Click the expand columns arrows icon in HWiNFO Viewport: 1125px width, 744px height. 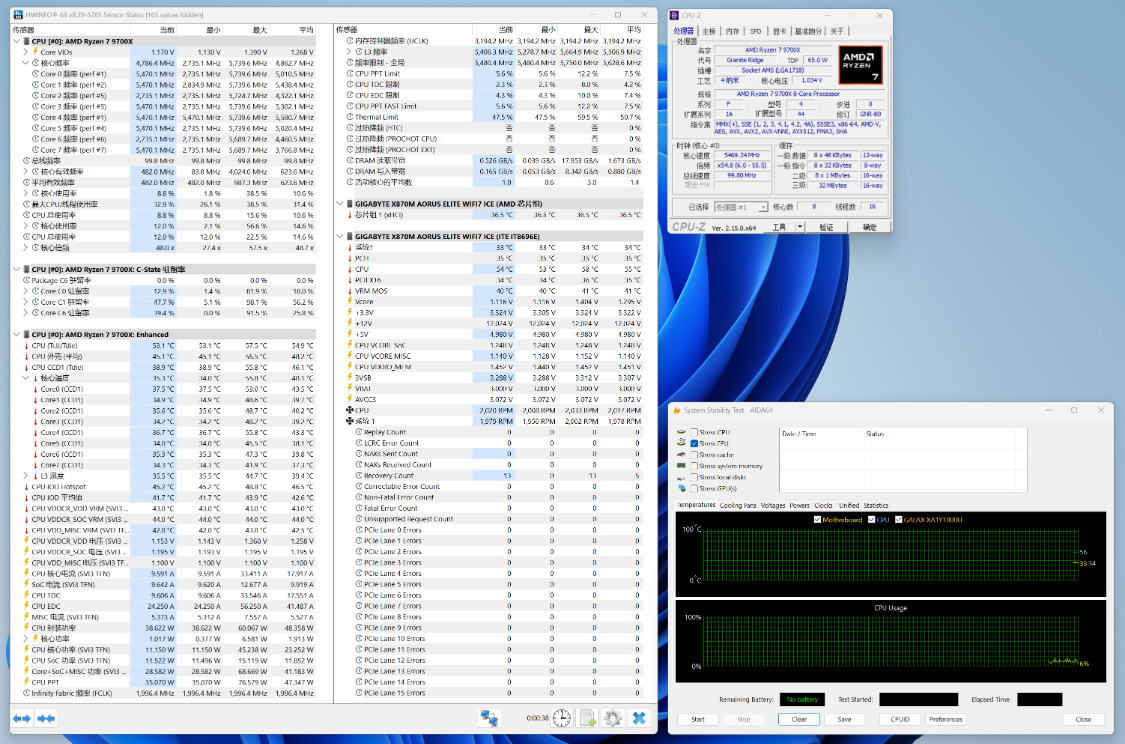click(21, 718)
